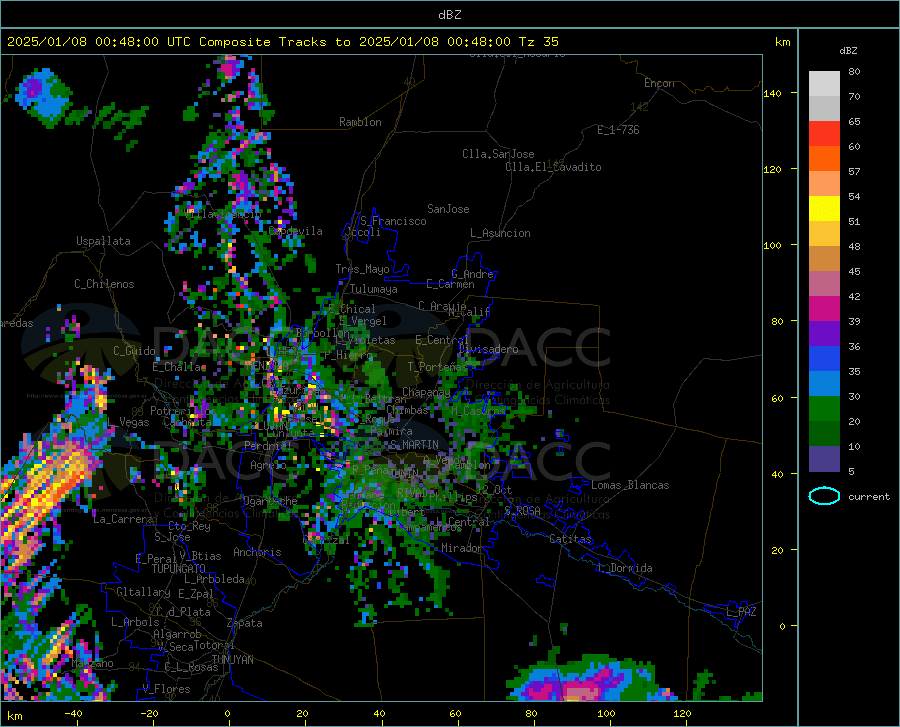The height and width of the screenshot is (727, 900).
Task: Click the Catitas map label
Action: [x=571, y=539]
